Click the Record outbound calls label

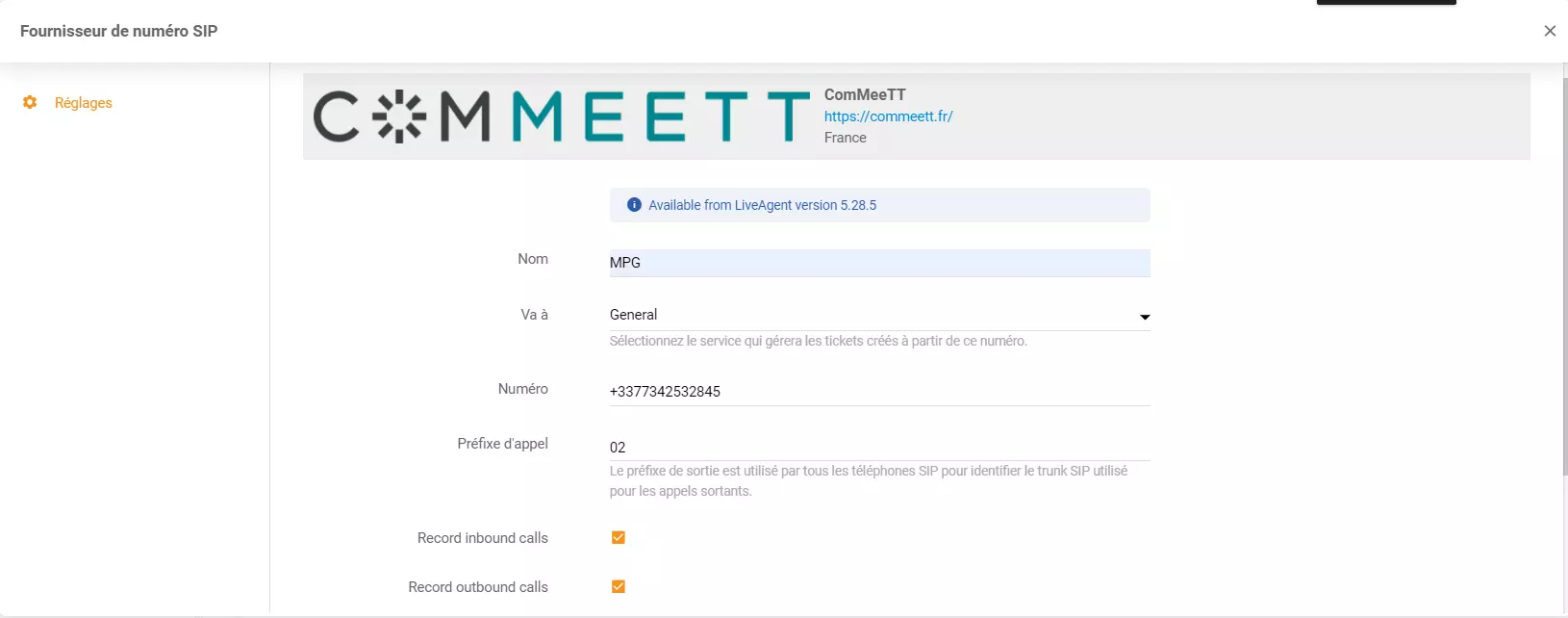[477, 587]
